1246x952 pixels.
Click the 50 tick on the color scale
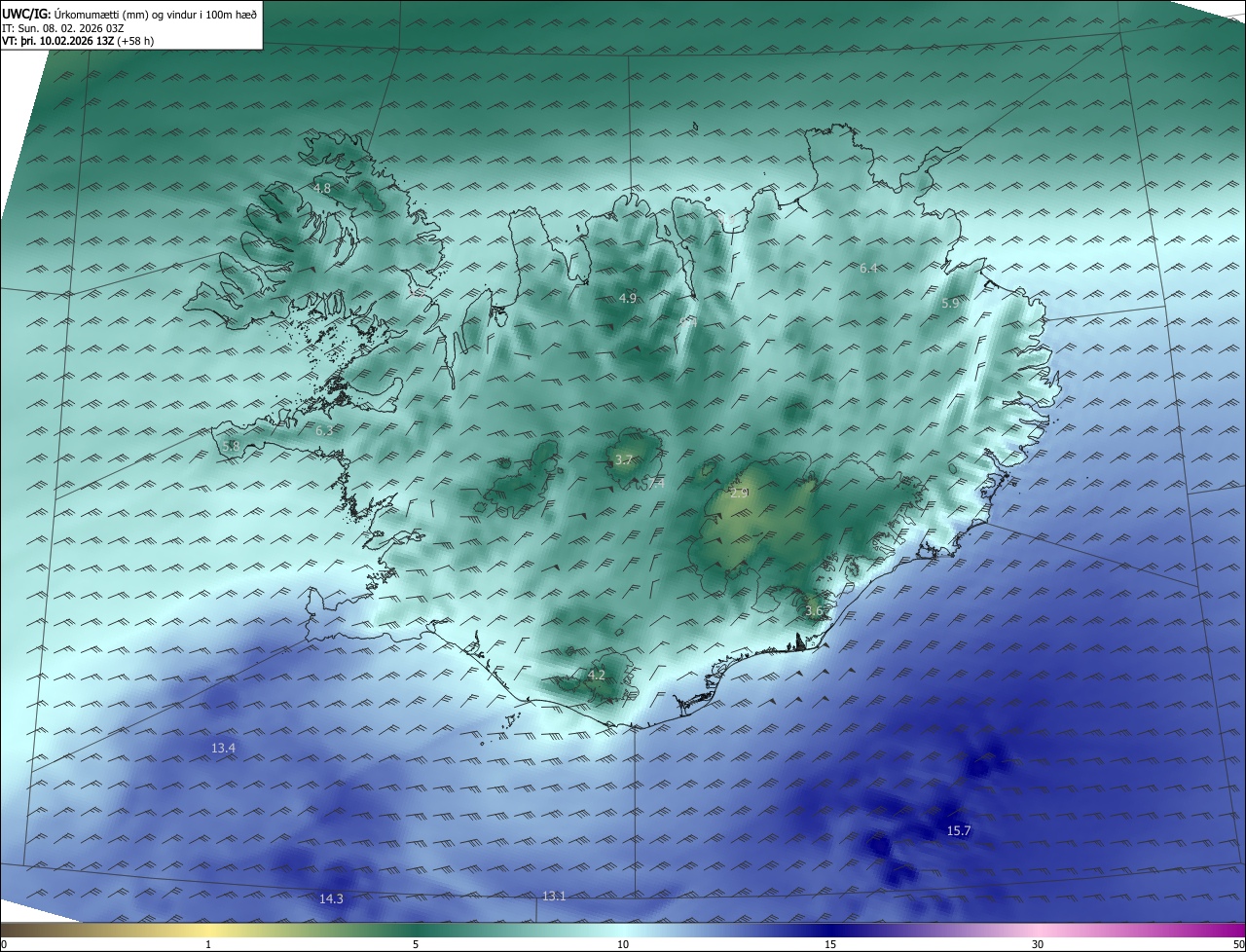click(x=1238, y=944)
